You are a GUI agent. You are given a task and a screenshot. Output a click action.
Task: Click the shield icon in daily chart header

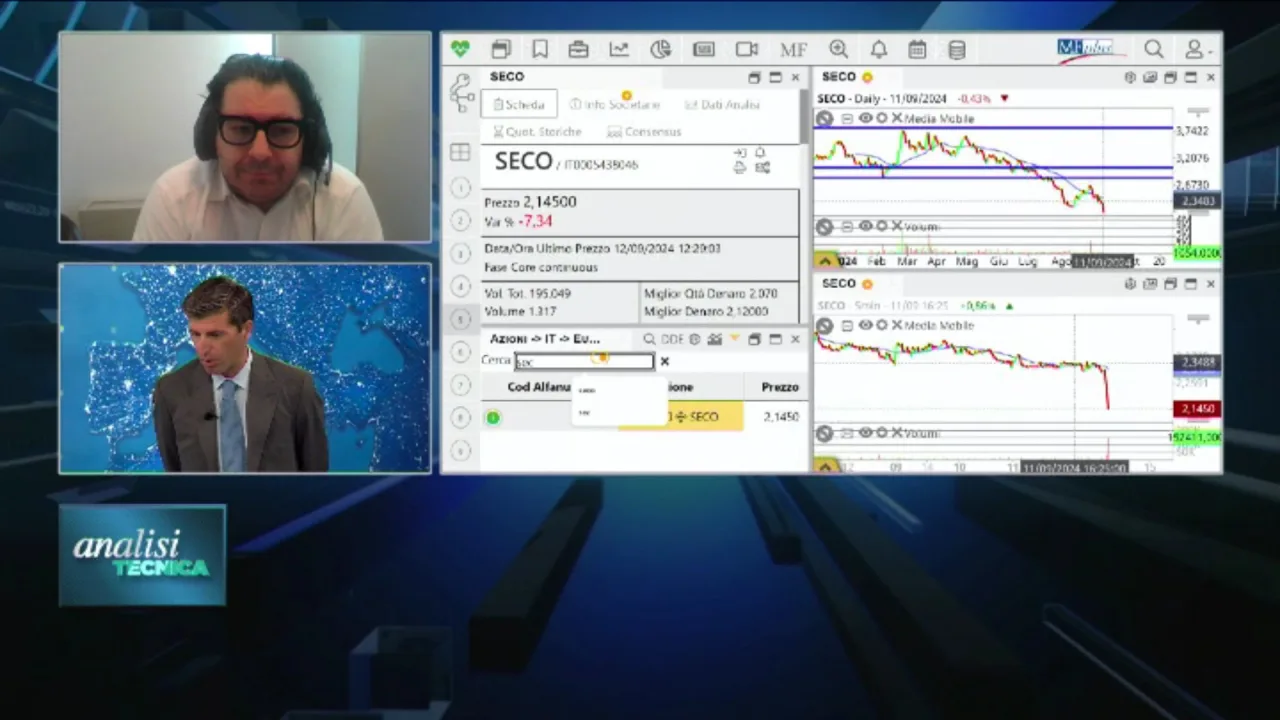pyautogui.click(x=1130, y=77)
